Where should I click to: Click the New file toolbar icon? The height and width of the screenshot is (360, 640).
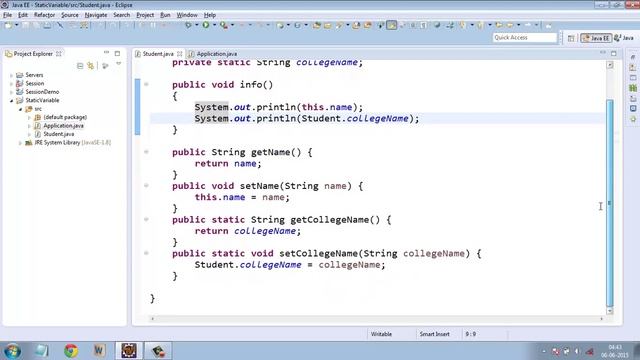click(9, 25)
